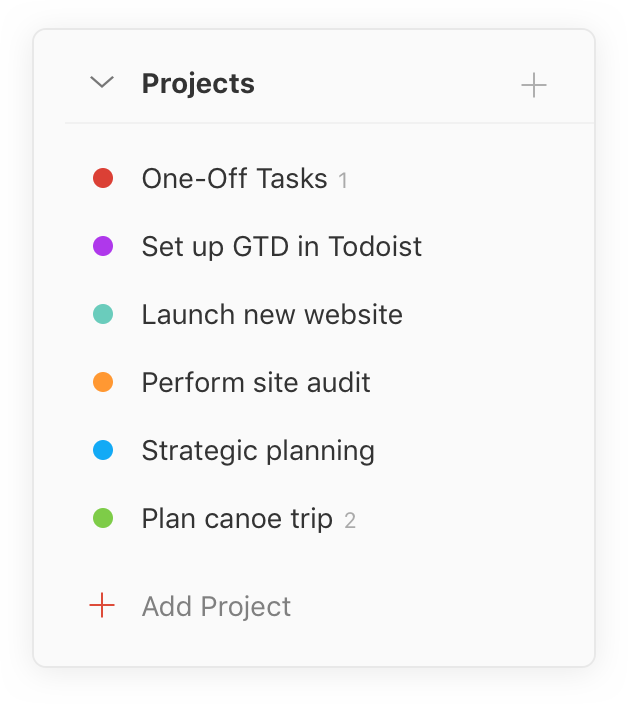Click the task count beside Plan canoe trip
The width and height of the screenshot is (628, 704).
[x=350, y=521]
